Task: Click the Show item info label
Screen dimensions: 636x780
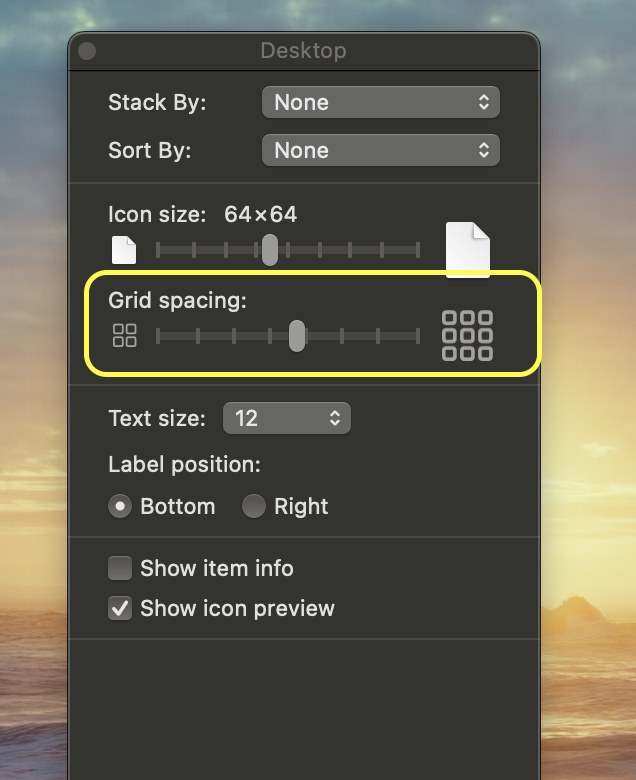Action: pyautogui.click(x=217, y=568)
